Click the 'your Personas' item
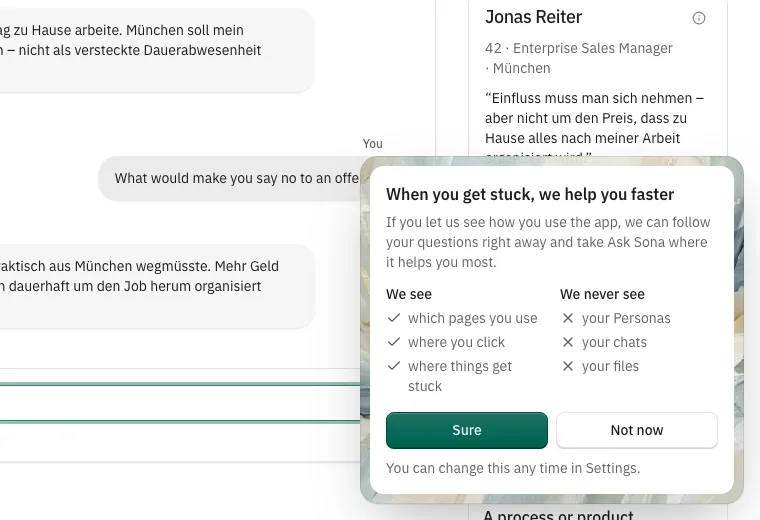 pos(626,318)
